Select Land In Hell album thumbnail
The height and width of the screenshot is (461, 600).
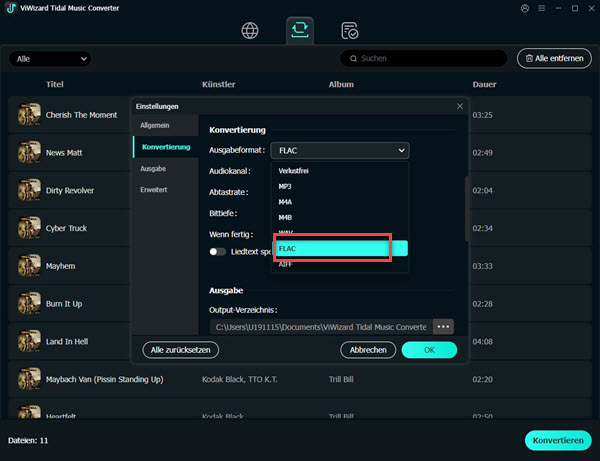(29, 341)
